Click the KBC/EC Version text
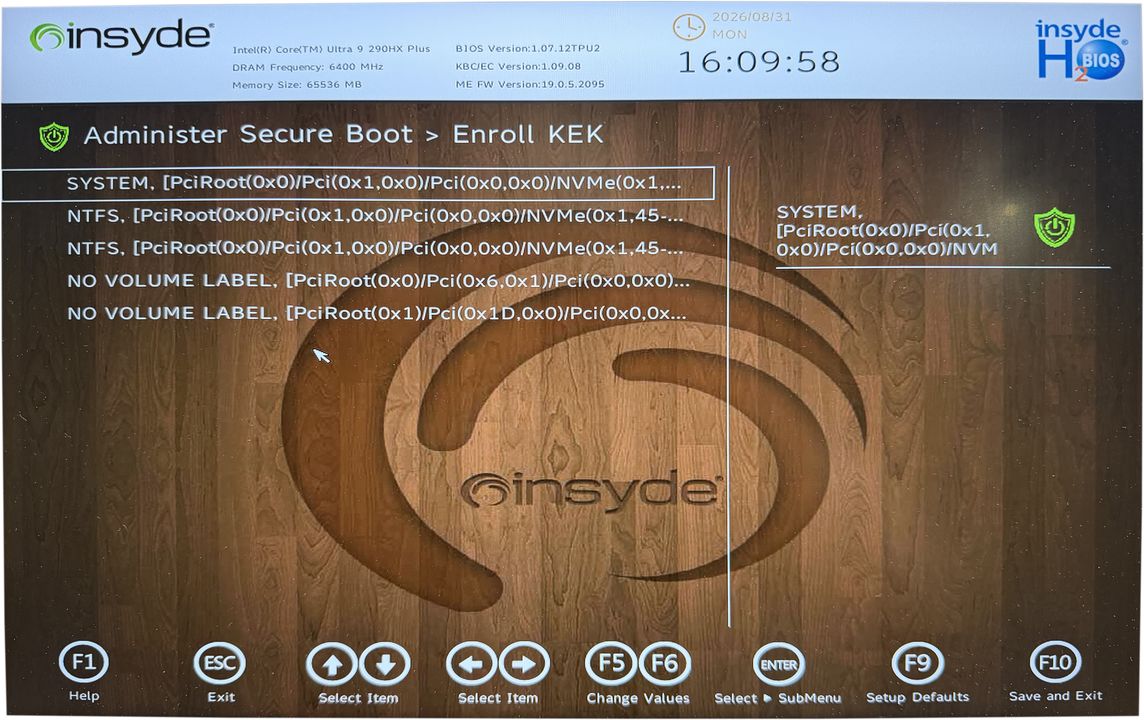 pos(518,66)
